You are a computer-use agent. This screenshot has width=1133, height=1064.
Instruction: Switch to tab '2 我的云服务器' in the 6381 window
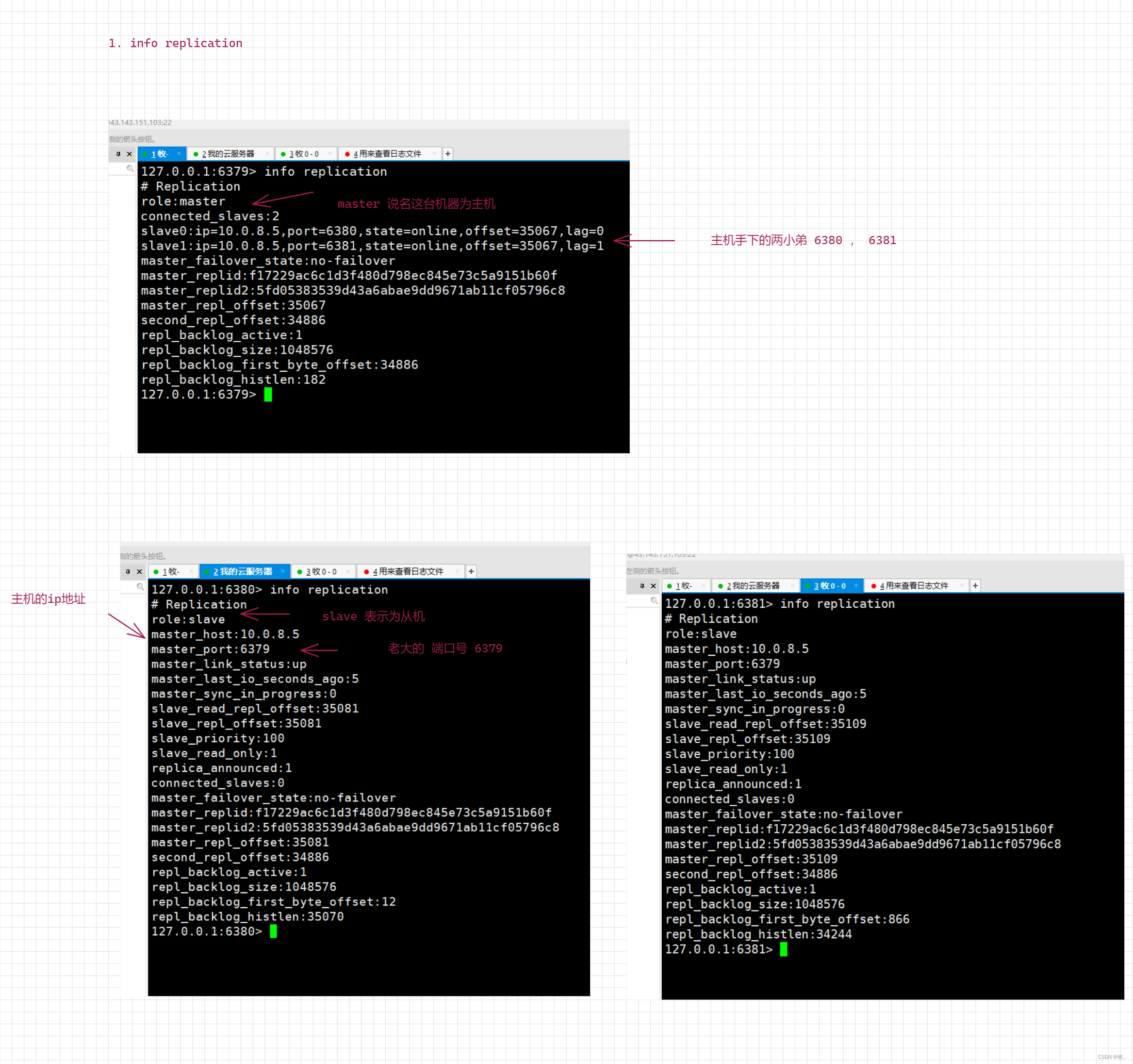[755, 585]
